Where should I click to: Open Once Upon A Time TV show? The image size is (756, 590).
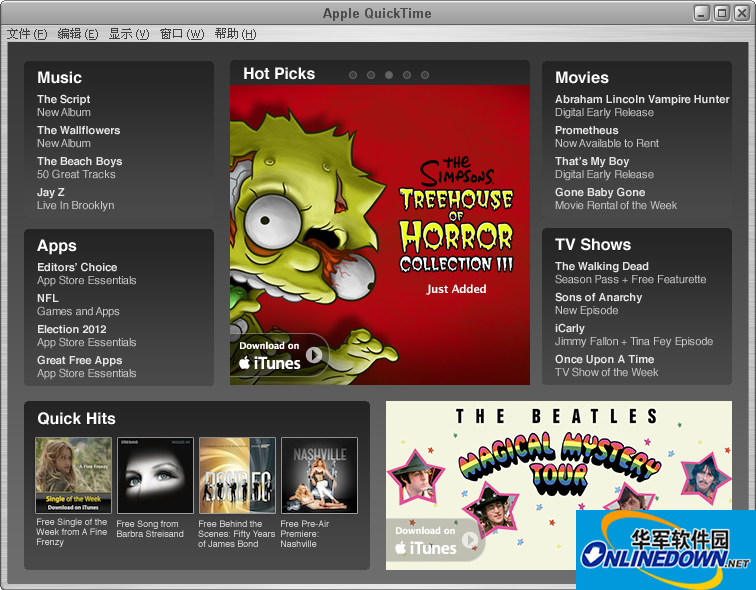point(607,365)
